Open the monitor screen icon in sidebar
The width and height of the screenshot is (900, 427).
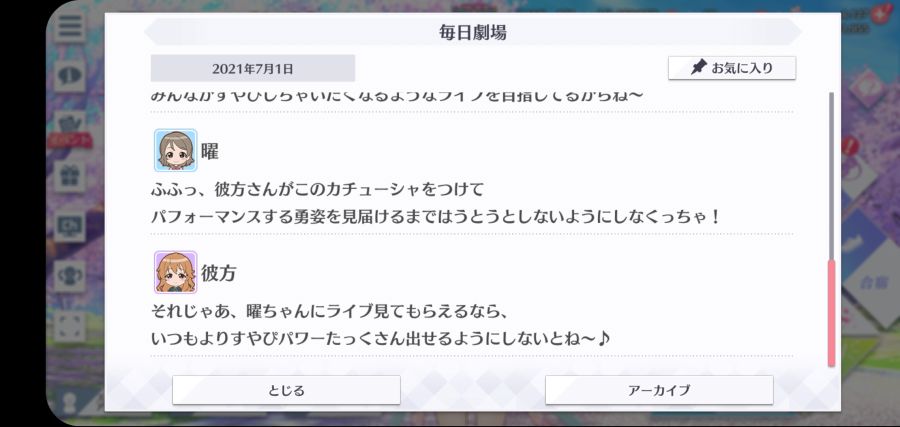click(70, 226)
